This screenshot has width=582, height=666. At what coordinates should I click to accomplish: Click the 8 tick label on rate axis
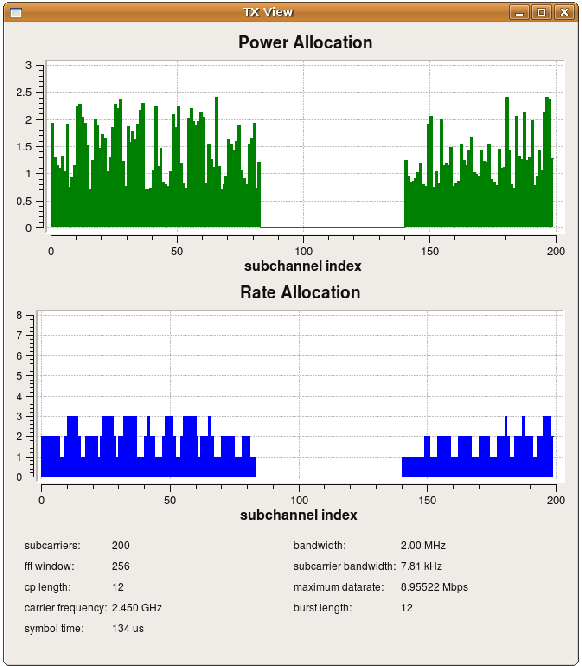point(19,315)
